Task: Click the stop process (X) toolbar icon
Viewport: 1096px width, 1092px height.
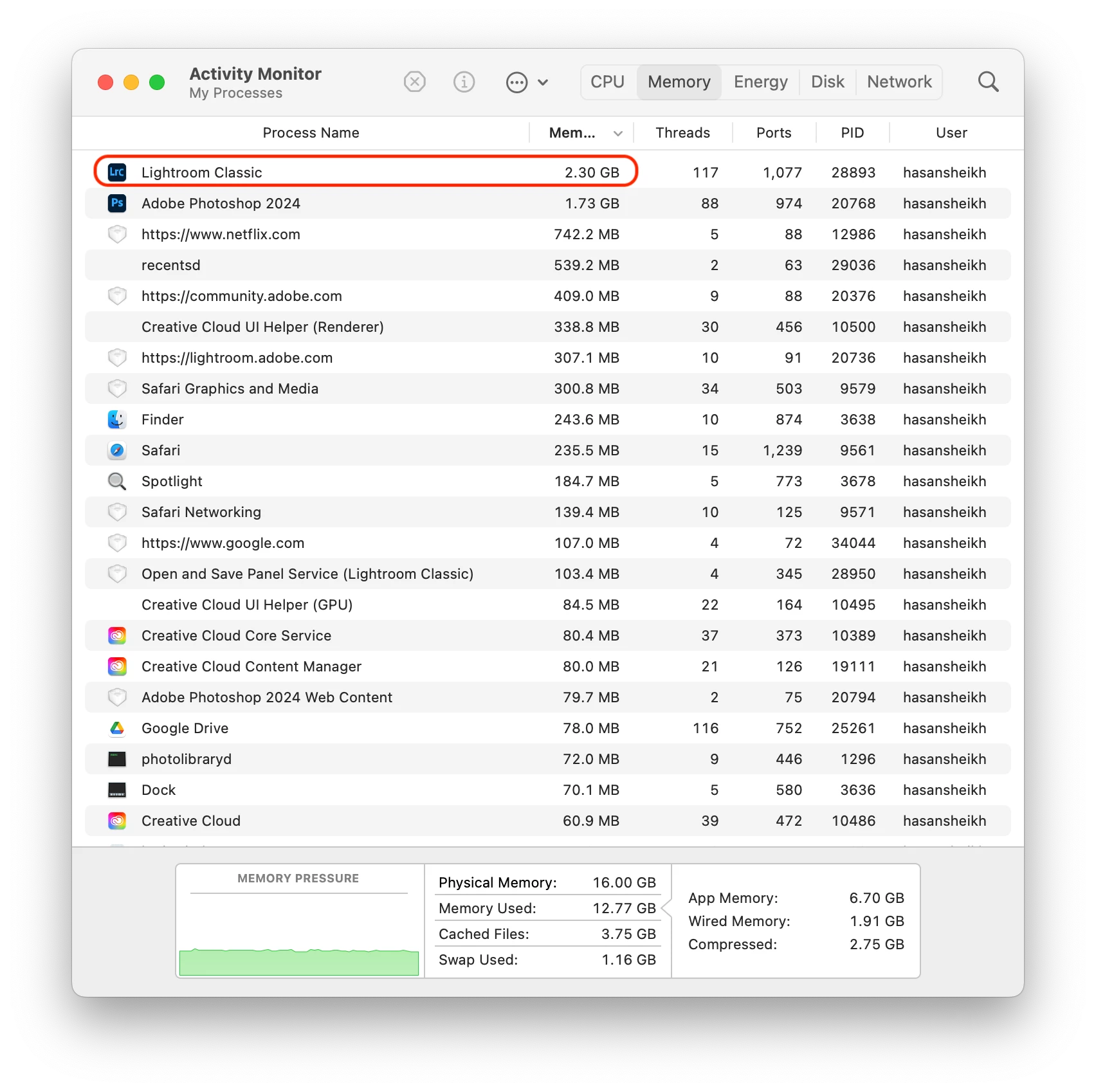Action: point(415,82)
